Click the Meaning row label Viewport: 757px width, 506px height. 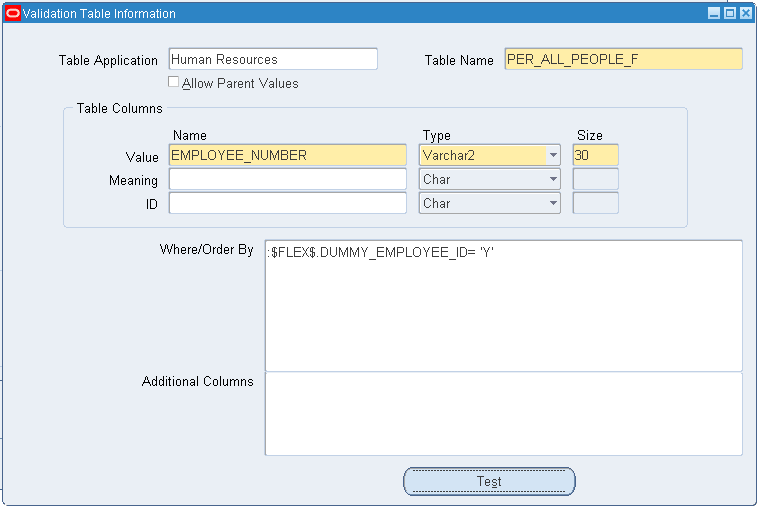click(133, 181)
